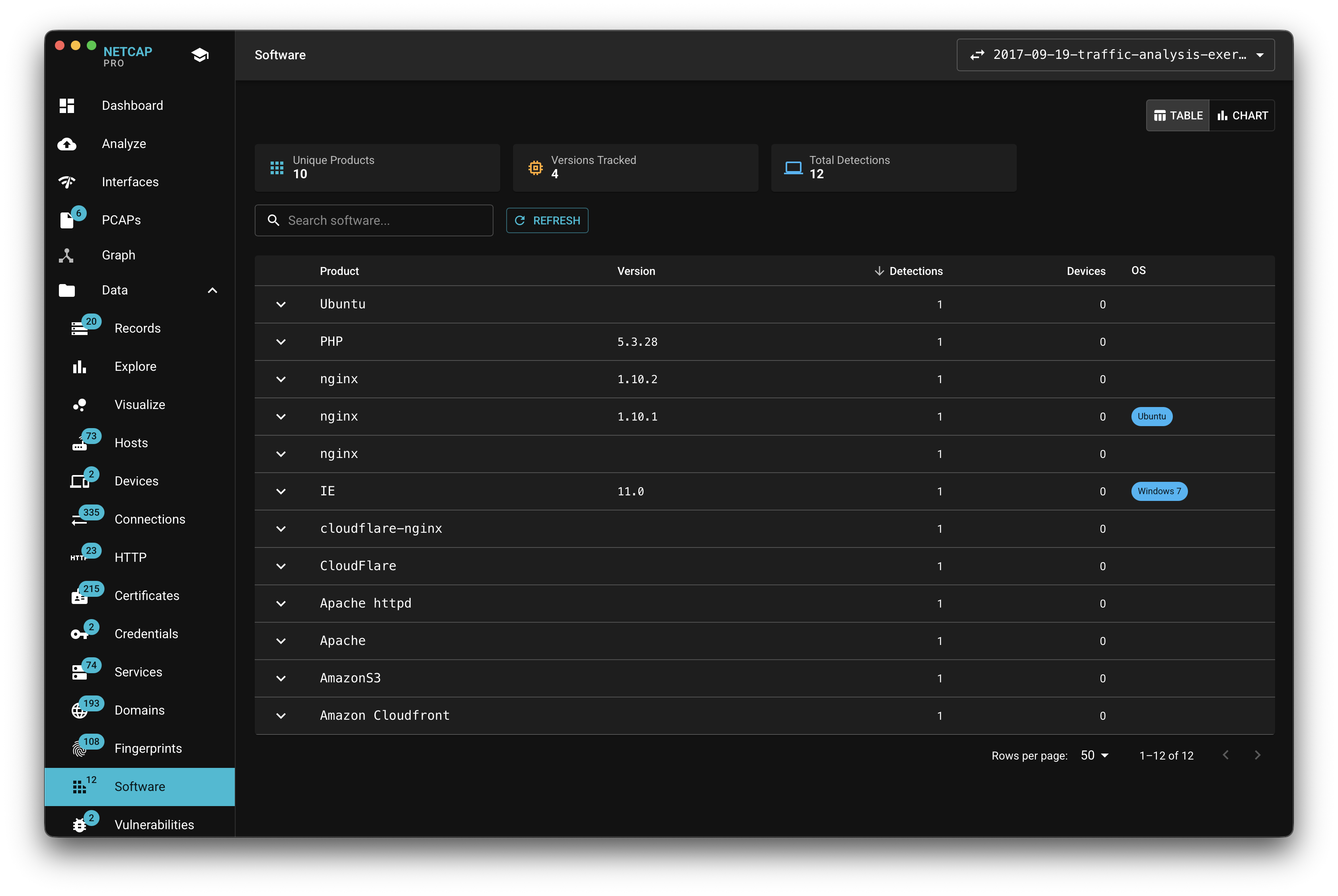This screenshot has width=1338, height=896.
Task: Expand the Ubuntu row
Action: (x=281, y=305)
